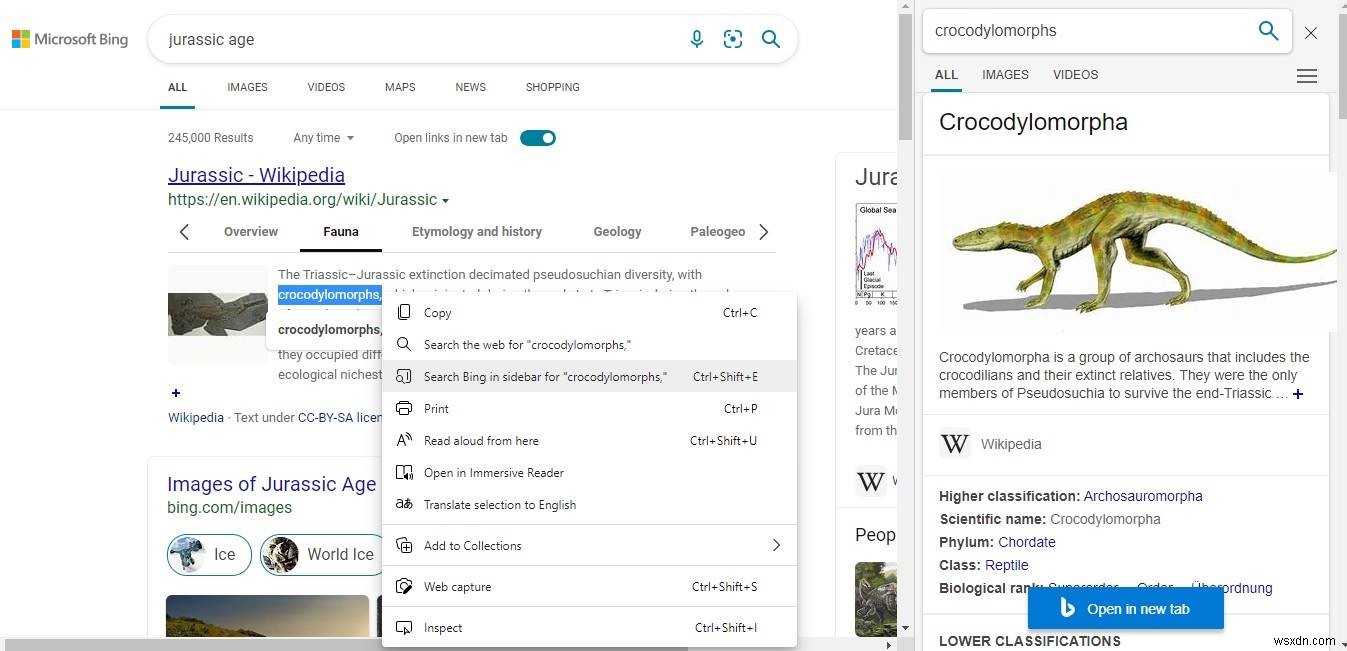Screen dimensions: 1347x651
Task: Open the Any time filter dropdown
Action: tap(324, 138)
